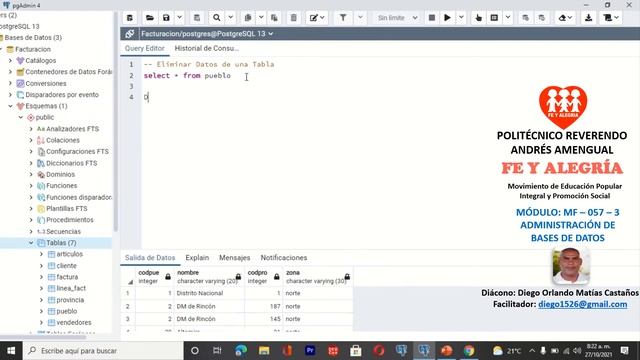Click the Explain Analyze icon
The height and width of the screenshot is (360, 640).
[x=494, y=18]
